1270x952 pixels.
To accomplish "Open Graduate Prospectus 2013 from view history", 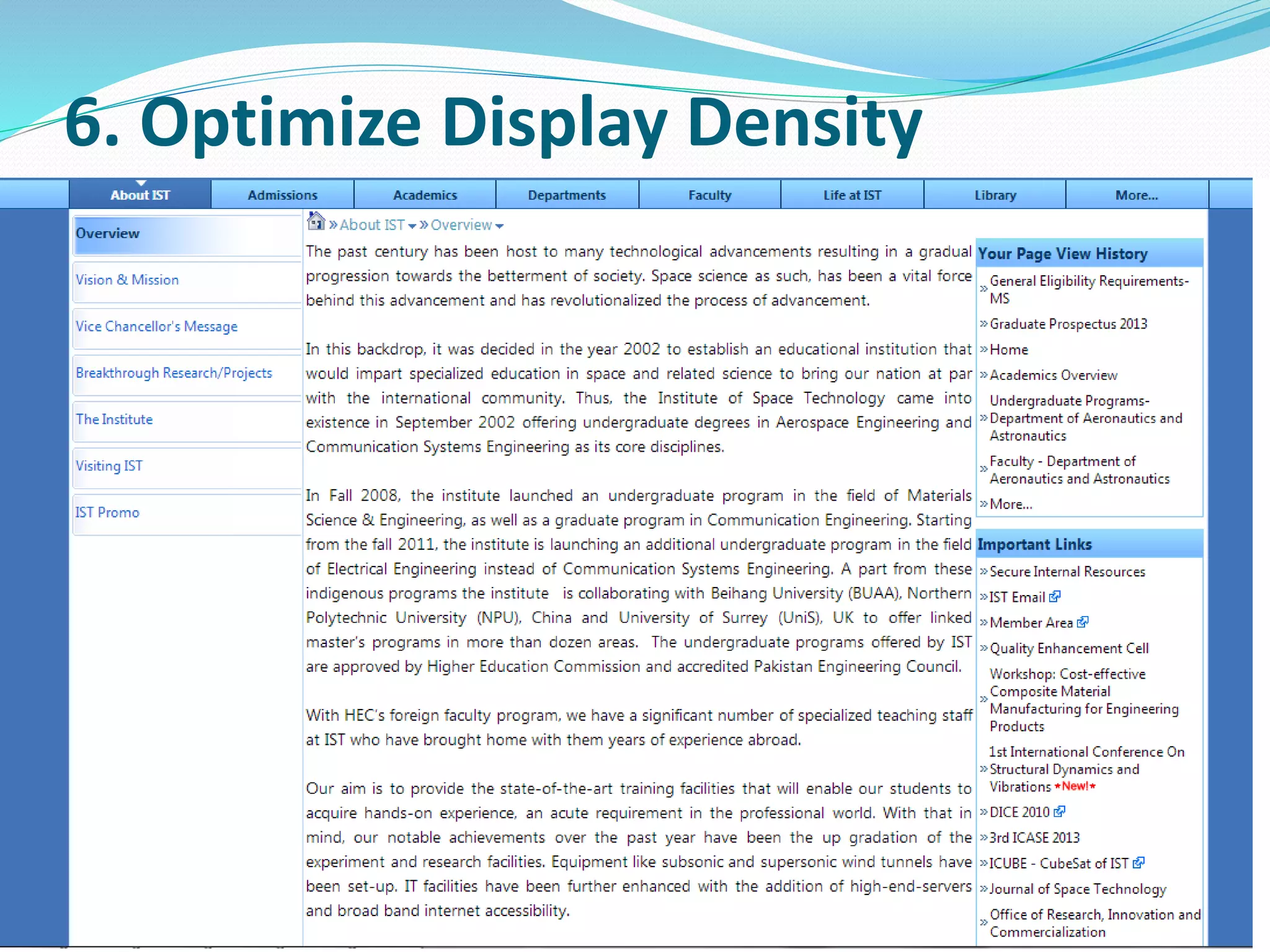I will 1068,324.
